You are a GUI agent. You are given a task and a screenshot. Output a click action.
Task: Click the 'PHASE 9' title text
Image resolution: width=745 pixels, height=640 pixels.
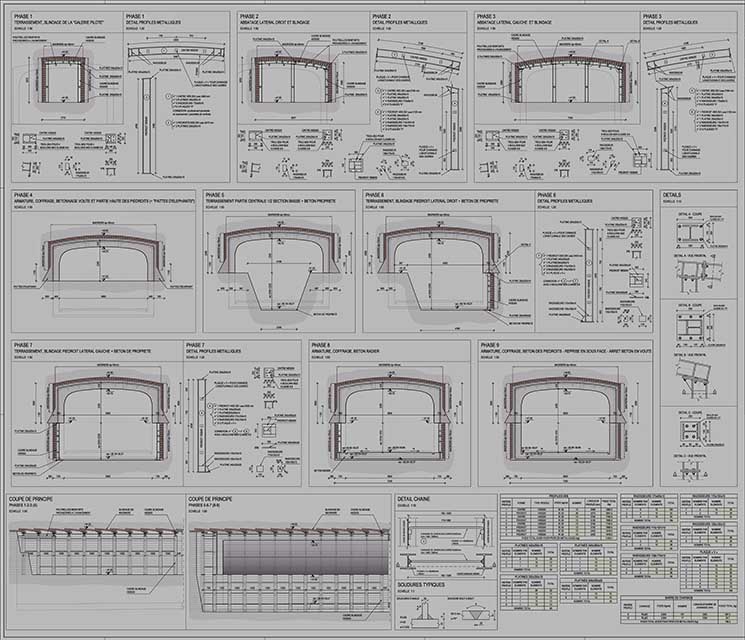pyautogui.click(x=489, y=345)
